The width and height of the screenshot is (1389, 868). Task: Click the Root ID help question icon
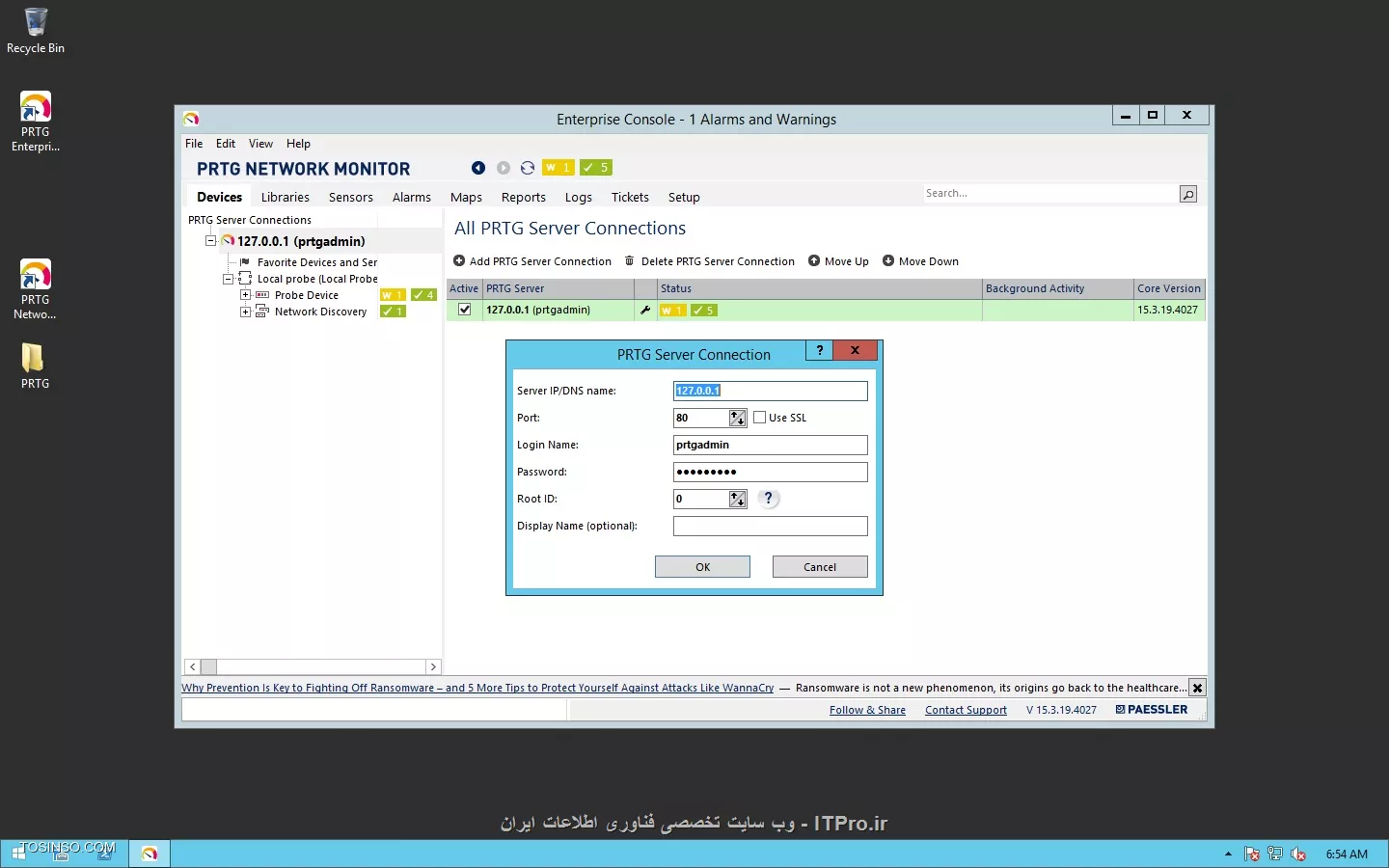coord(768,499)
